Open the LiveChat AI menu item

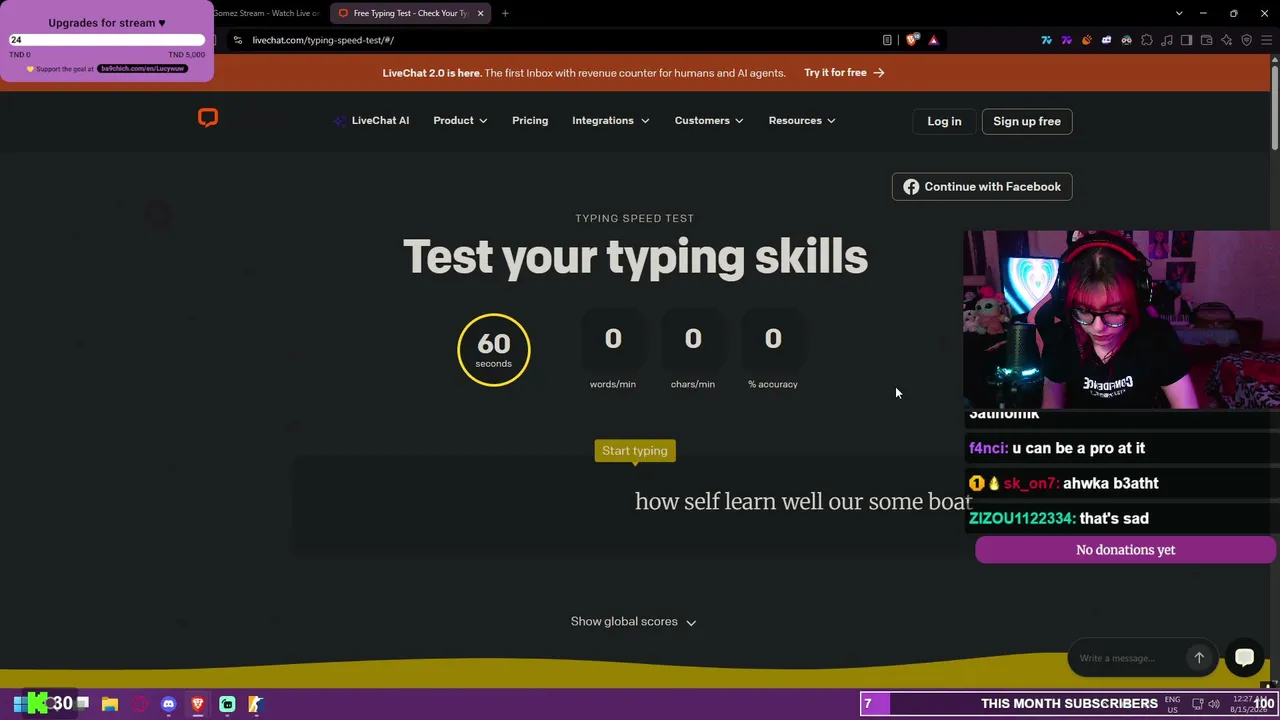[372, 121]
